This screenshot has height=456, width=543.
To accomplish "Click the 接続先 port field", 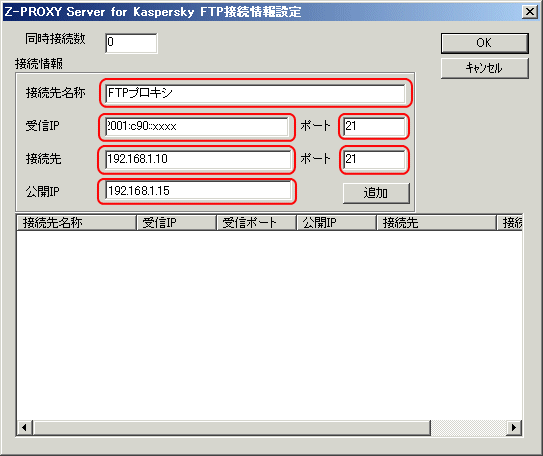I will point(374,159).
